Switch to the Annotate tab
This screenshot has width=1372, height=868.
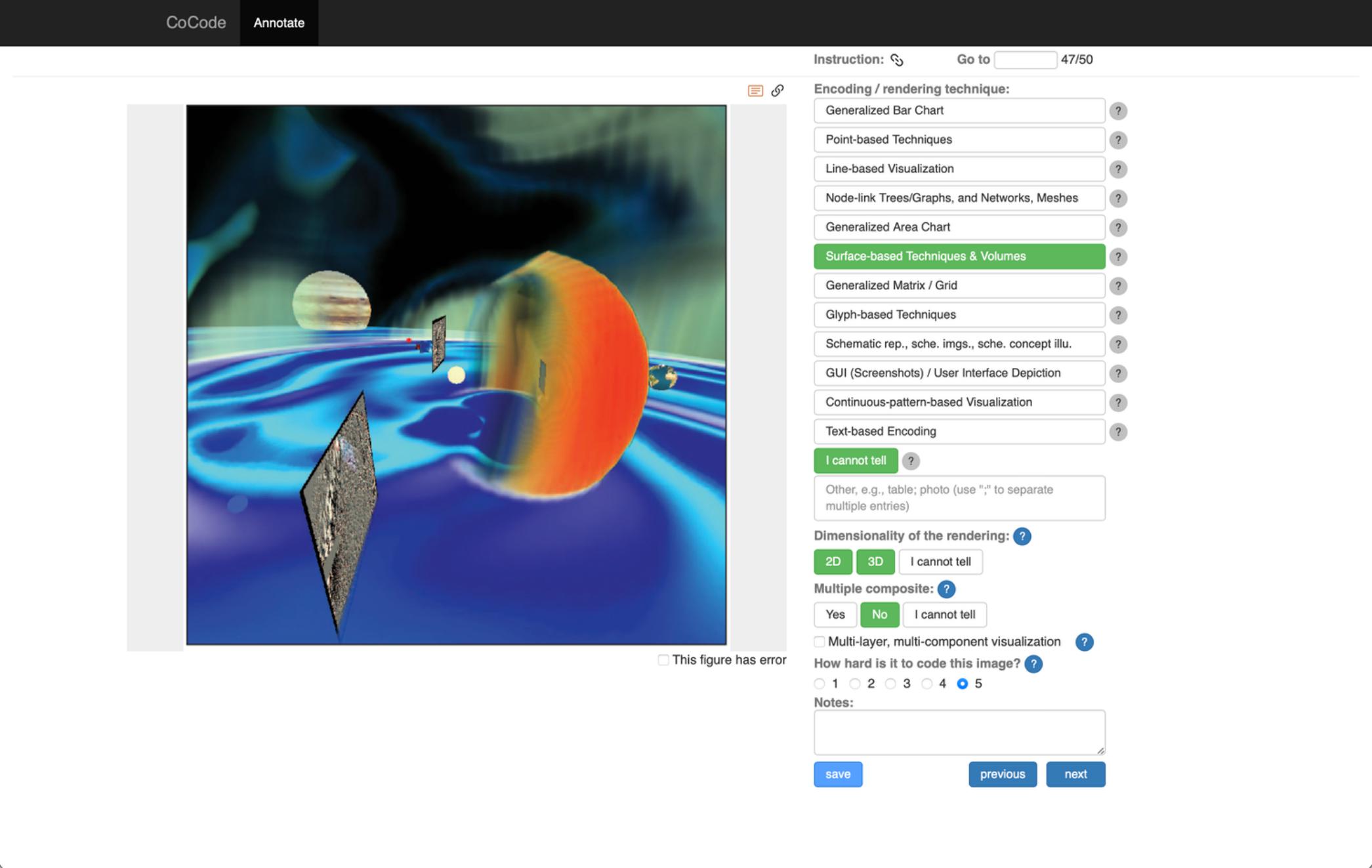tap(279, 23)
